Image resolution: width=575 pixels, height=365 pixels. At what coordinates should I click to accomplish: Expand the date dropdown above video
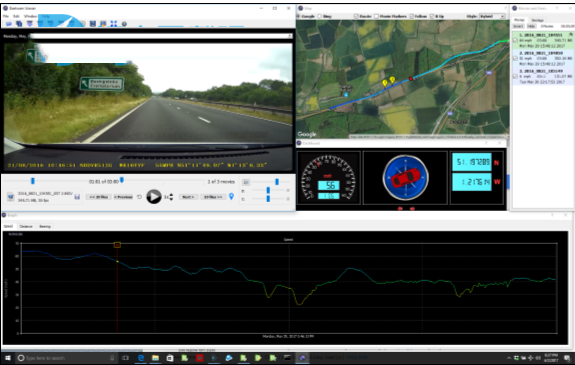coord(290,36)
